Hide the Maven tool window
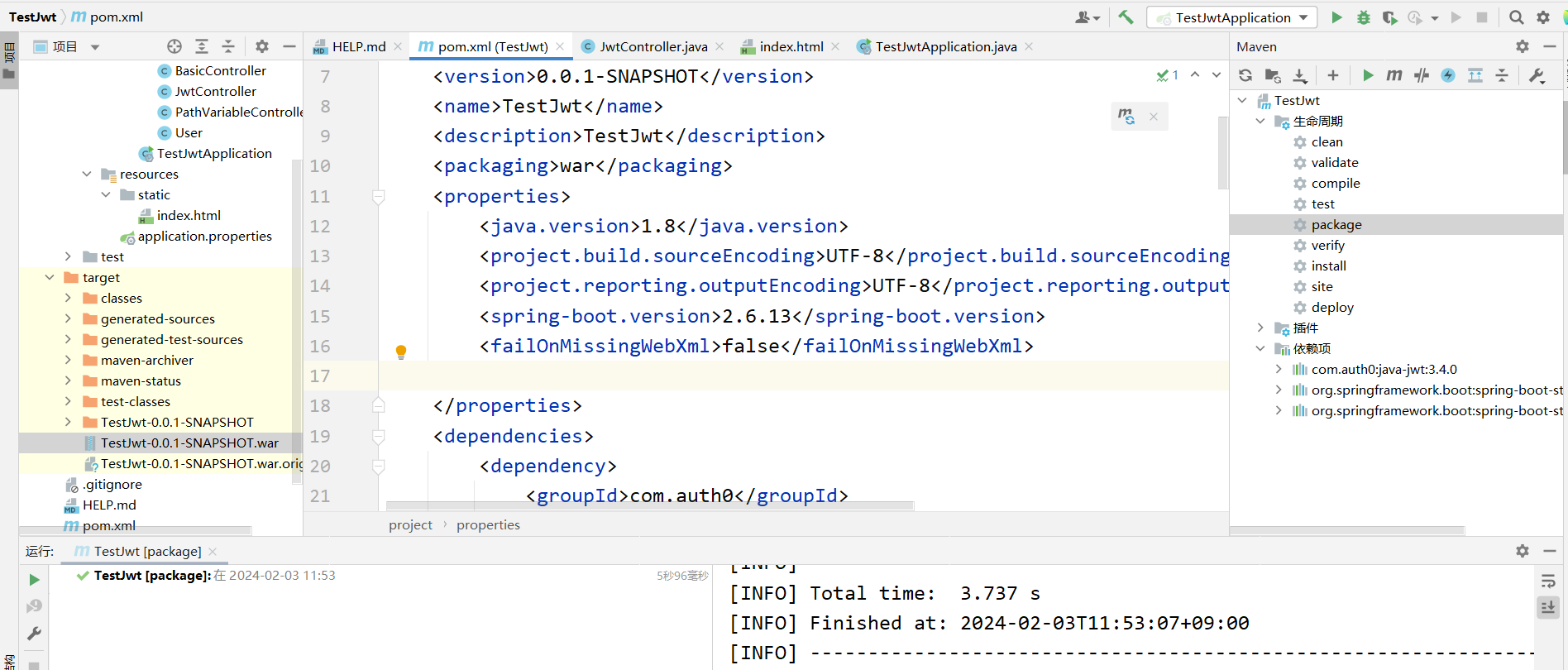 1550,46
